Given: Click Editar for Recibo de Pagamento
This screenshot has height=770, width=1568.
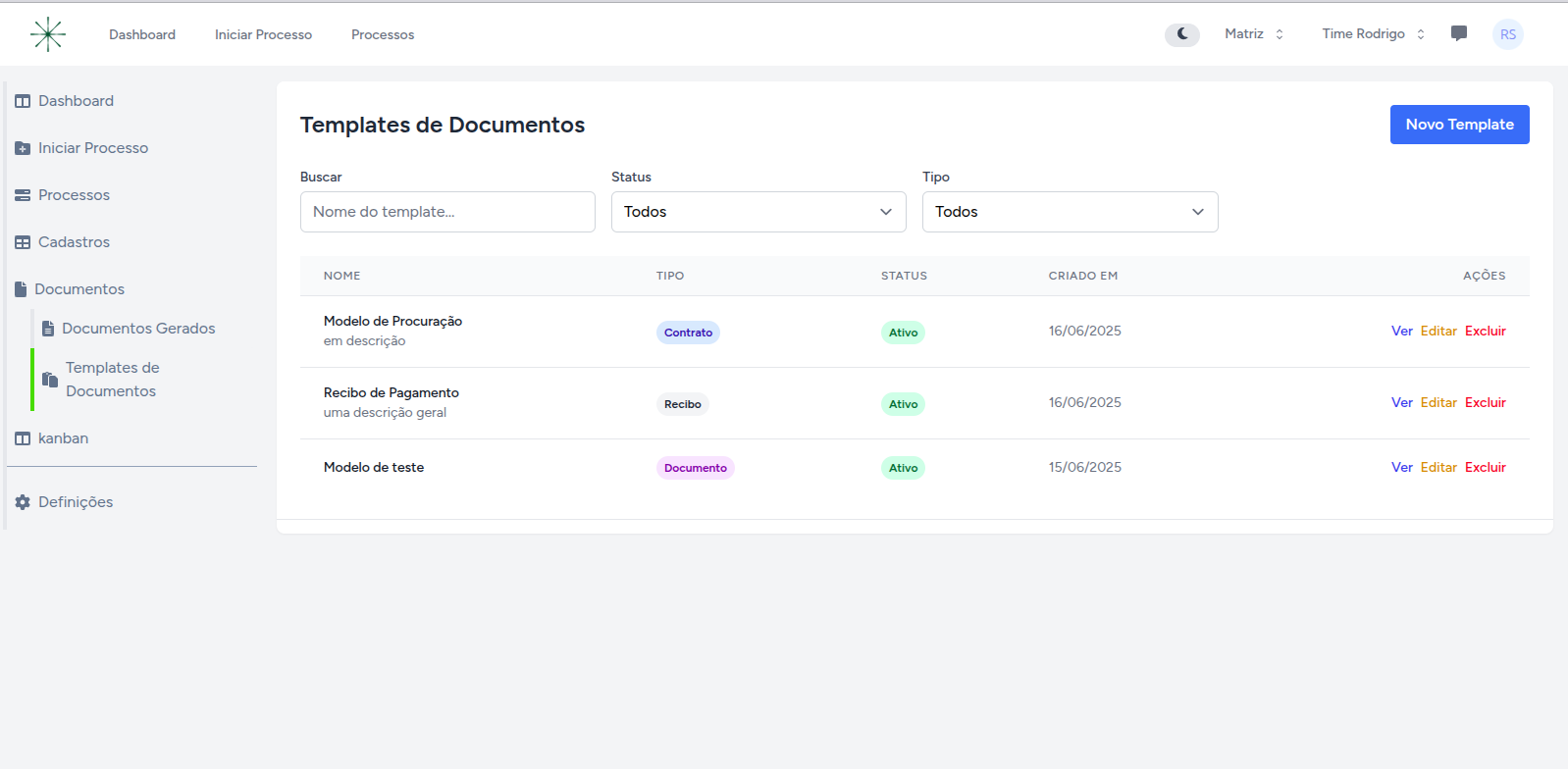Looking at the screenshot, I should click(x=1438, y=402).
